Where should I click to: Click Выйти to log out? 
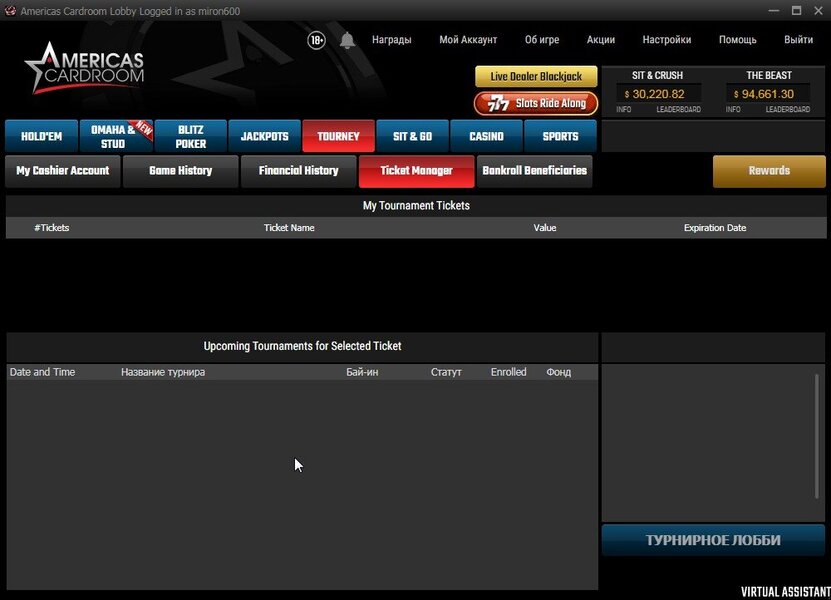tap(798, 40)
